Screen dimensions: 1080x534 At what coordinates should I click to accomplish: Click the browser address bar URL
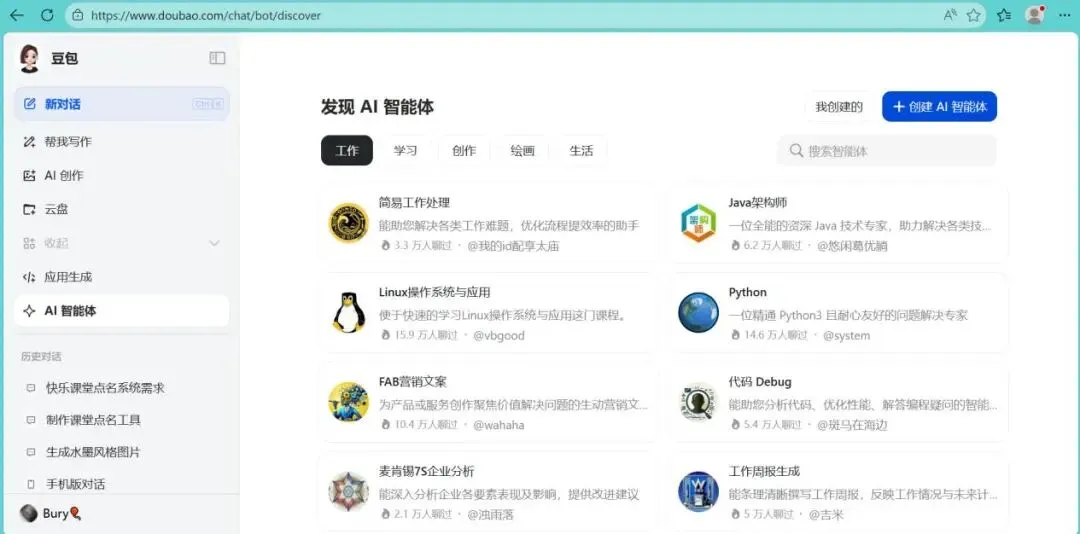206,14
